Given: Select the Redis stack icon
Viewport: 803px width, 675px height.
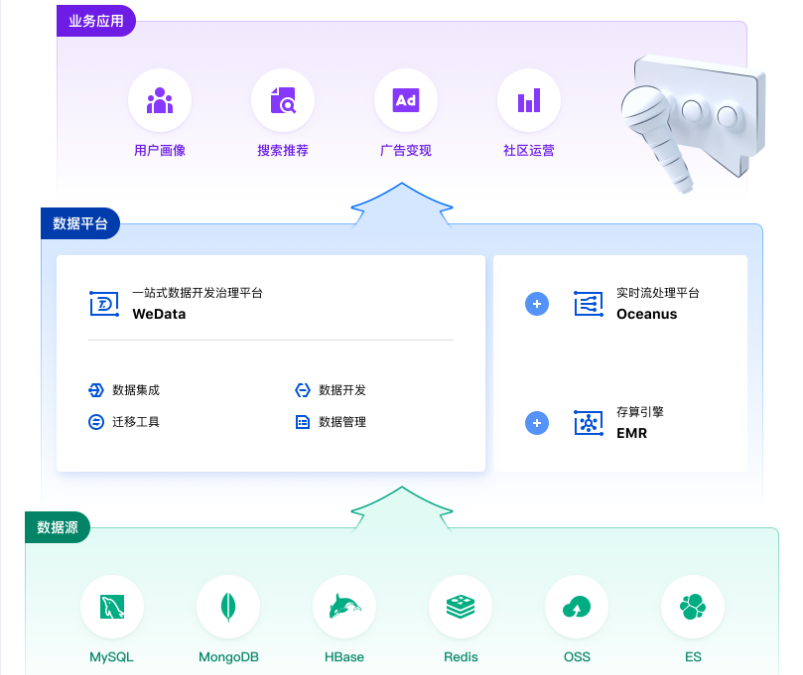Looking at the screenshot, I should (460, 607).
